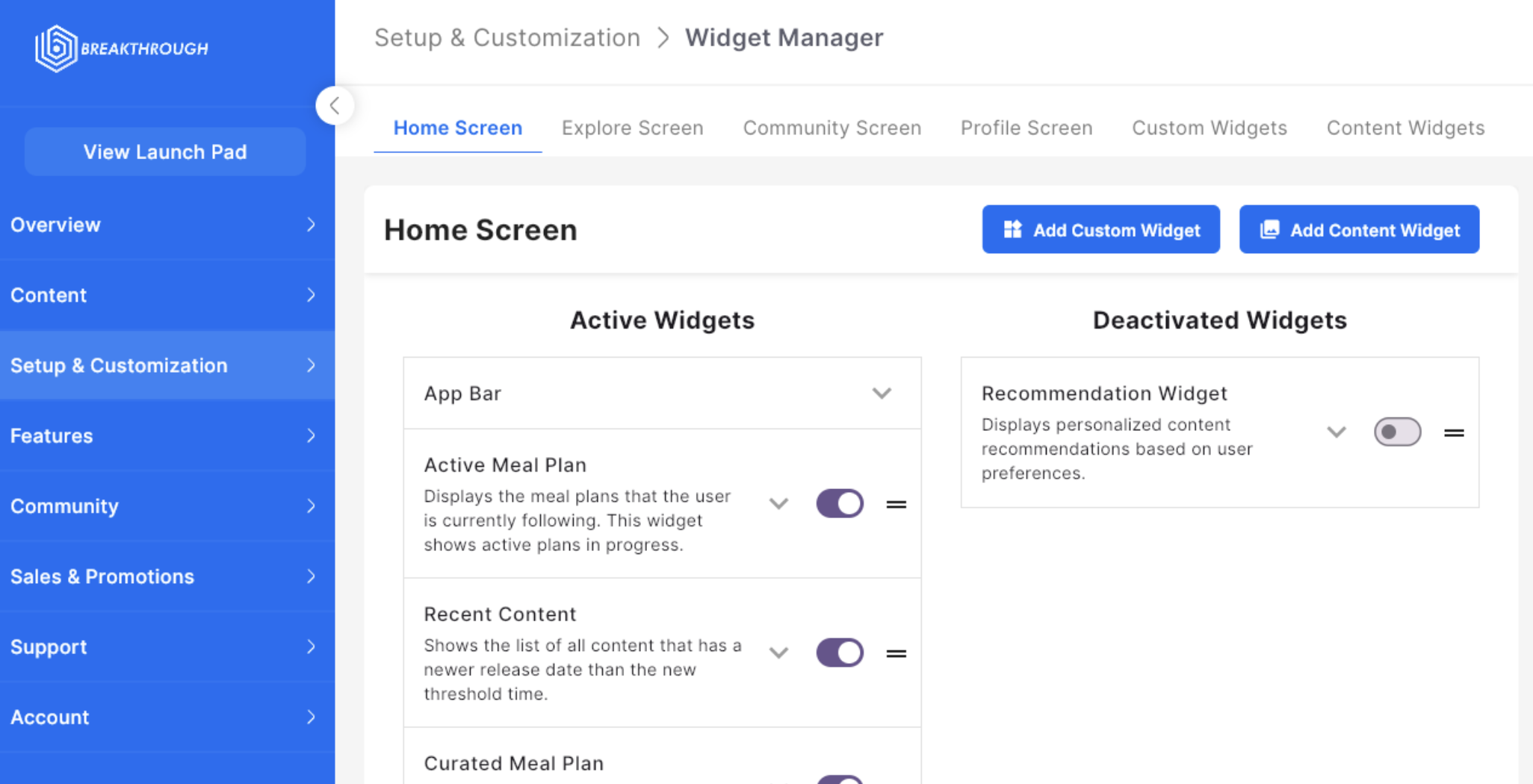Click drag handle for Active Meal Plan
The width and height of the screenshot is (1533, 784).
[x=896, y=505]
